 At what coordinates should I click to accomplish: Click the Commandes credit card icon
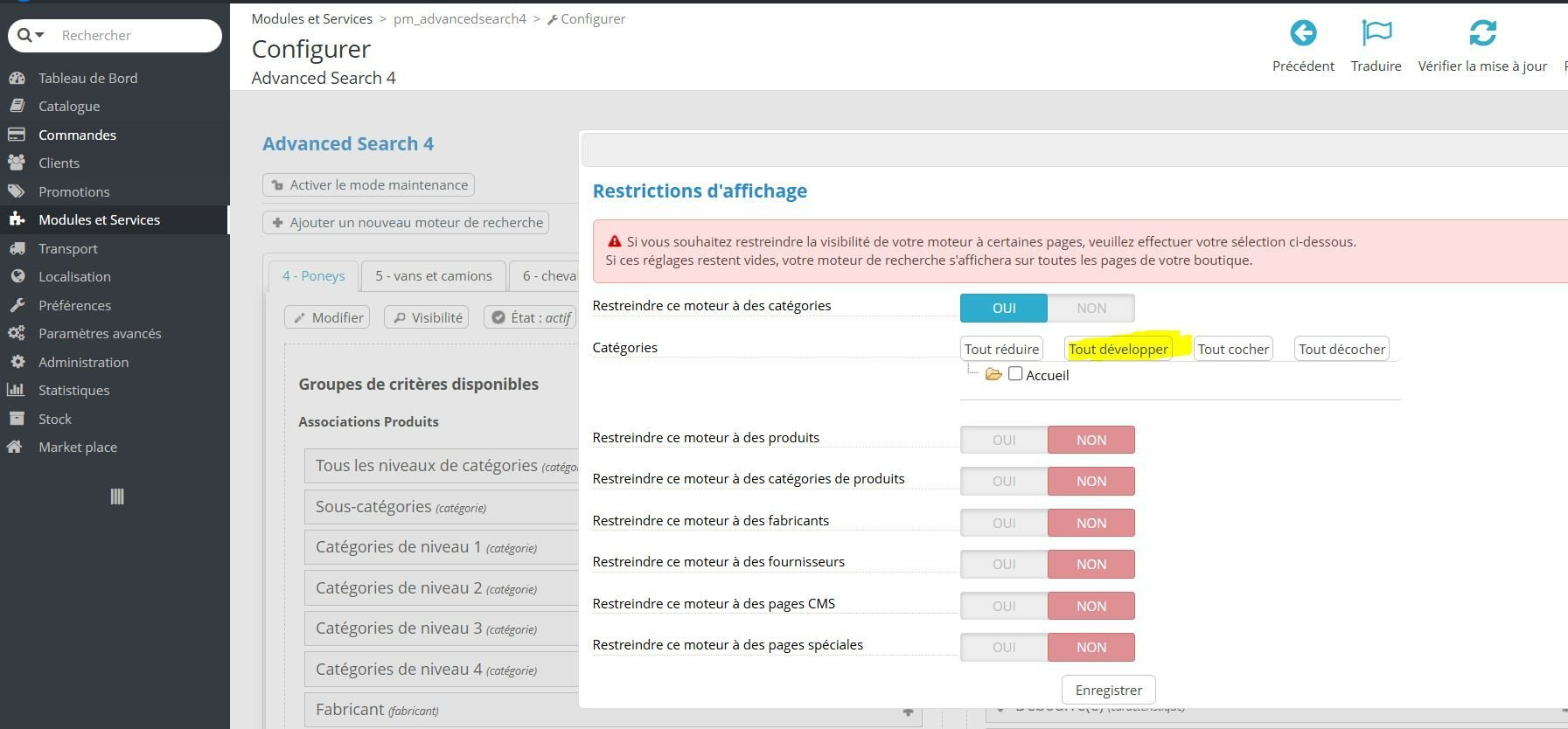17,135
